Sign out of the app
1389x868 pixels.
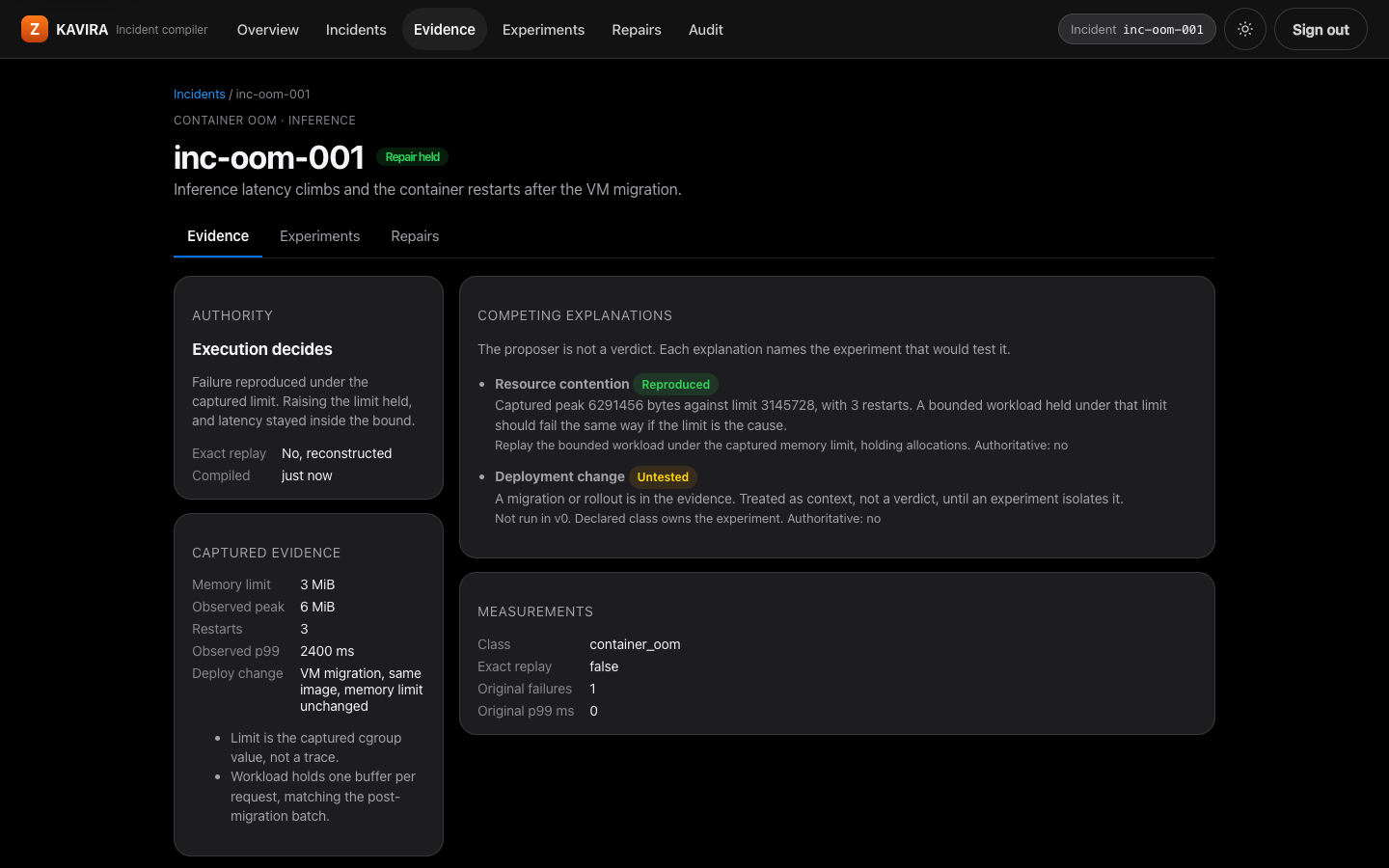[1321, 29]
